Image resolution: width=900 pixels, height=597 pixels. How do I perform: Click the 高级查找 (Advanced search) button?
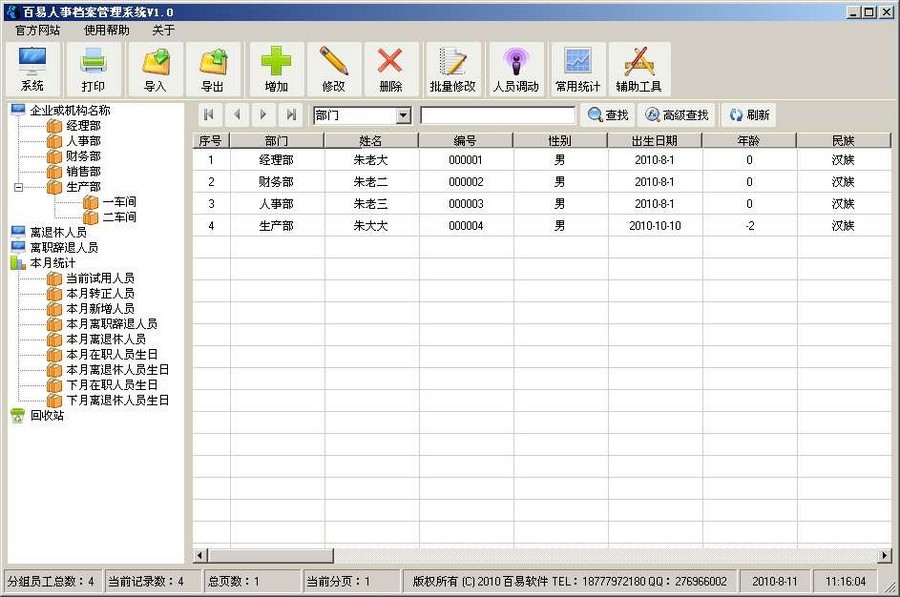pos(677,115)
